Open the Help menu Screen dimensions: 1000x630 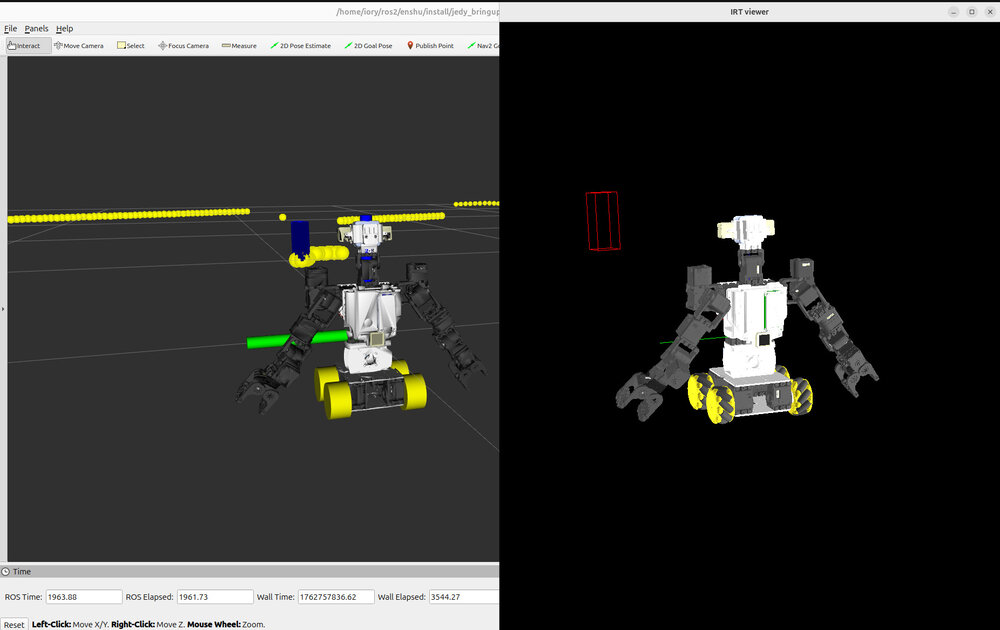click(x=64, y=28)
